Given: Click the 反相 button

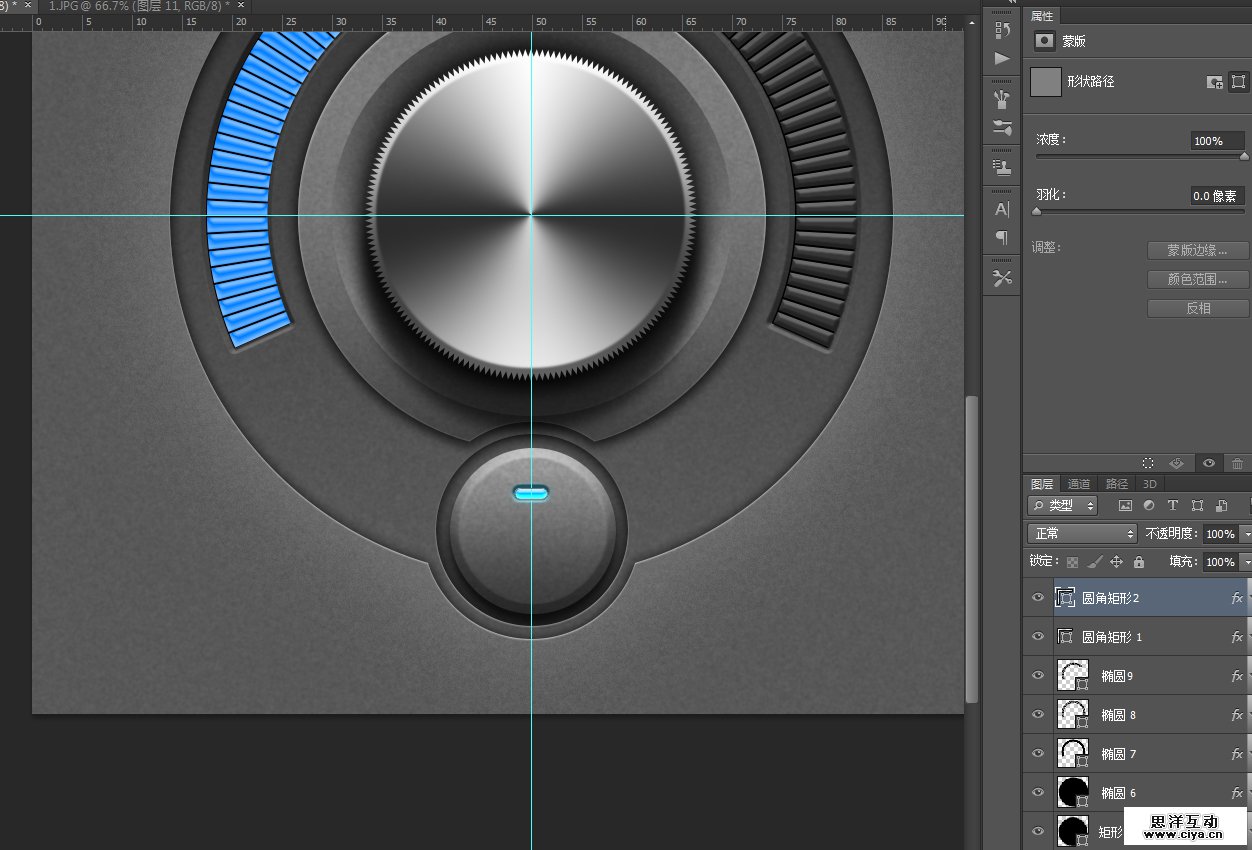Looking at the screenshot, I should tap(1198, 309).
